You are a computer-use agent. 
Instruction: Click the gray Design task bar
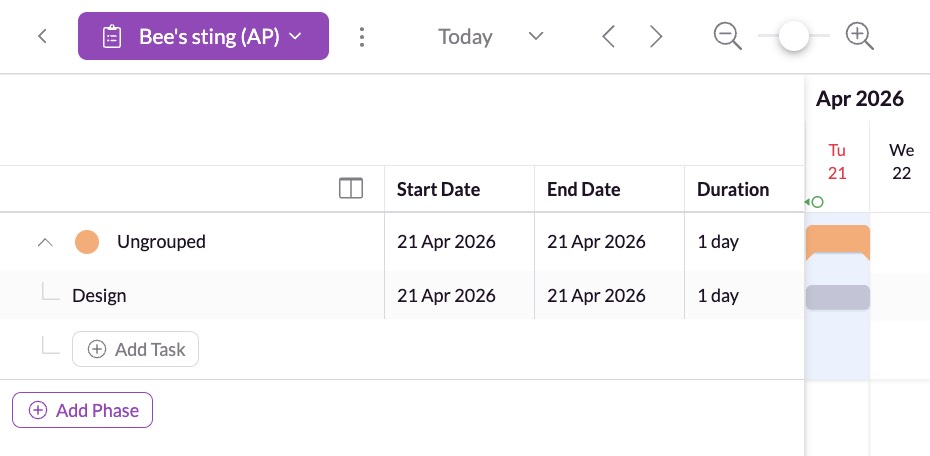[x=837, y=297]
